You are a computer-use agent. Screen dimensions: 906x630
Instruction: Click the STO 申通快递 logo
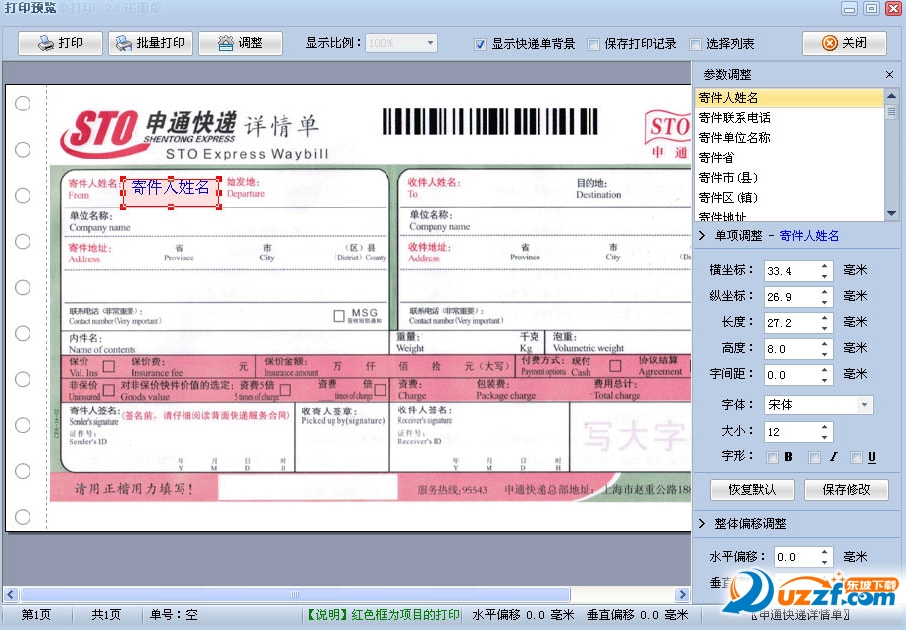148,133
